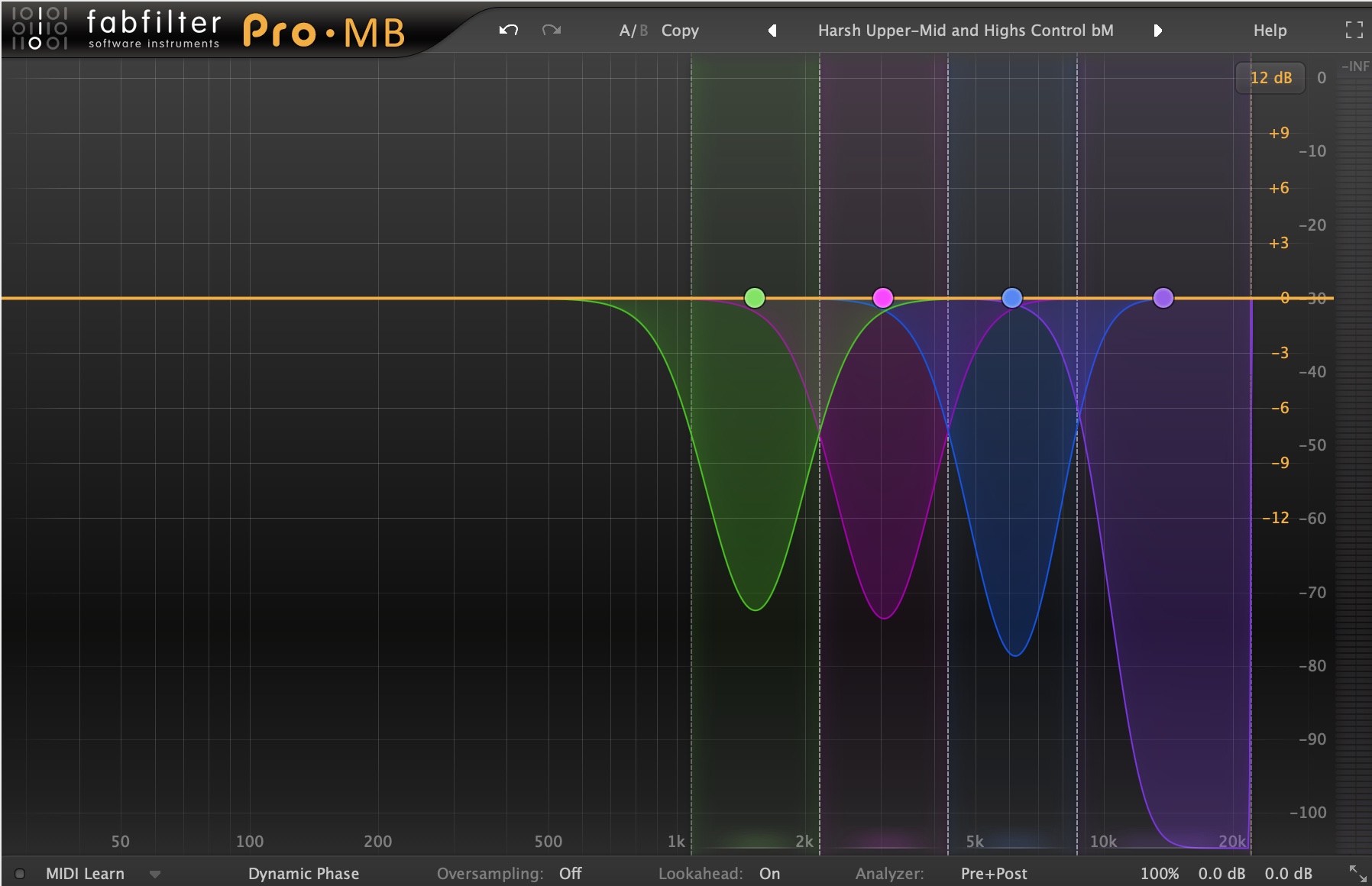Change the Analyzer Pre+Post setting
The height and width of the screenshot is (886, 1372).
point(995,874)
